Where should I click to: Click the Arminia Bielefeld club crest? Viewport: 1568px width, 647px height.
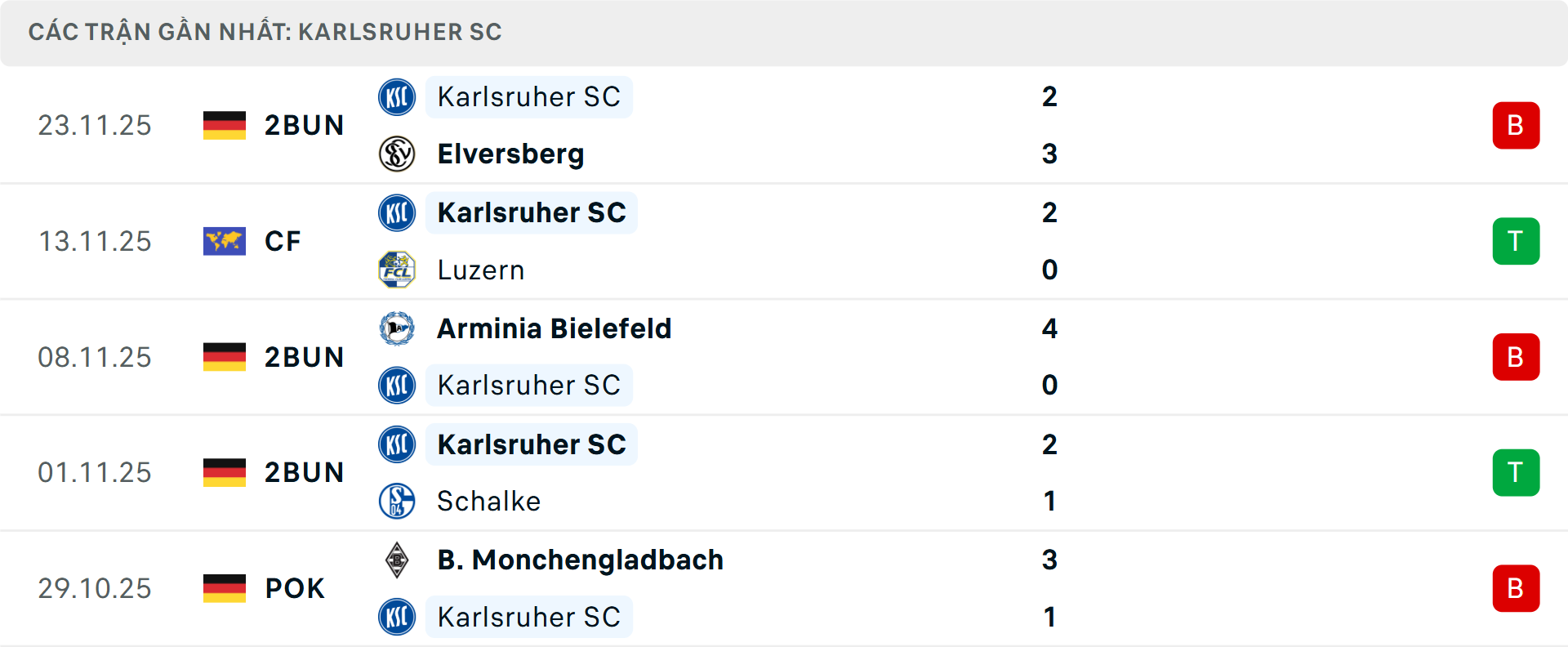coord(397,328)
